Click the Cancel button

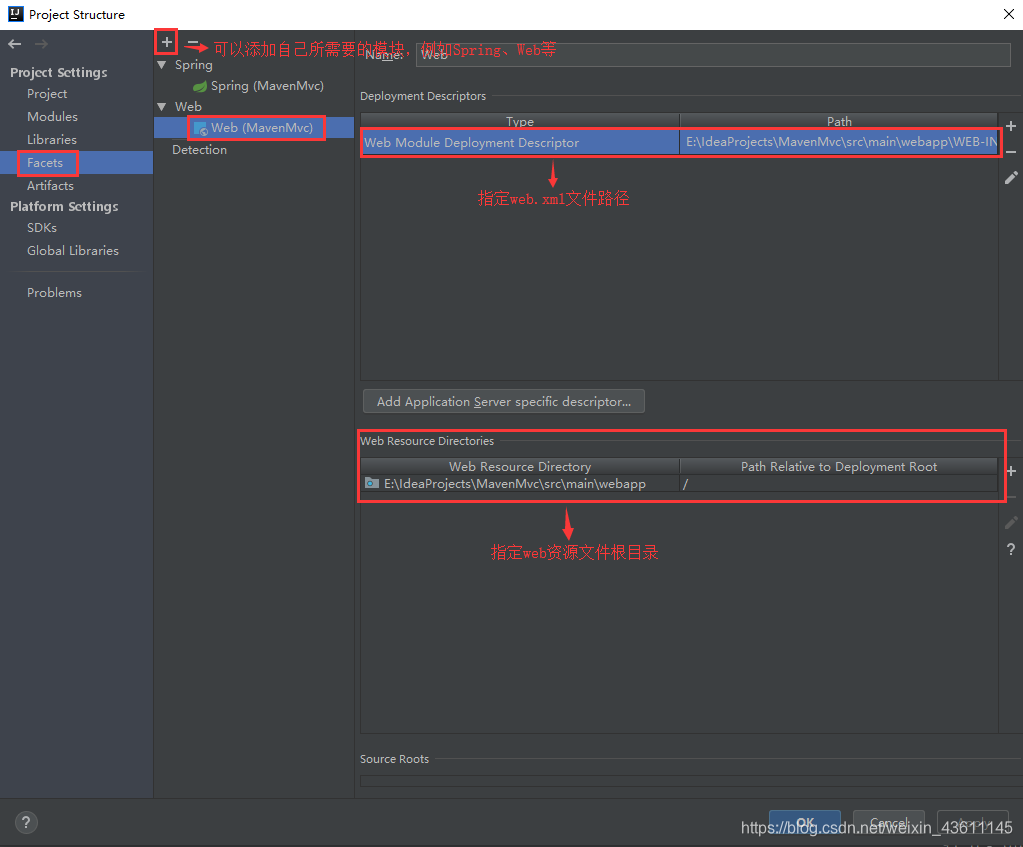click(889, 823)
